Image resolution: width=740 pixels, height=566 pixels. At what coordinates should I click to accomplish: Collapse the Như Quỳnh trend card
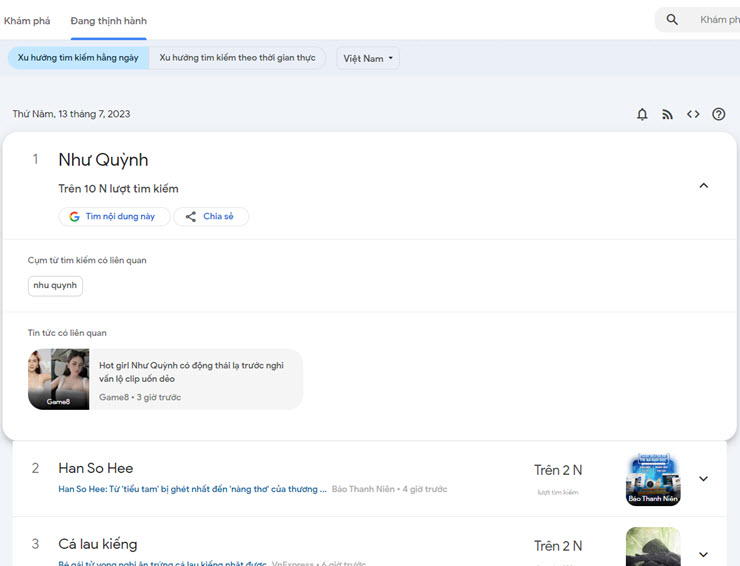[703, 186]
